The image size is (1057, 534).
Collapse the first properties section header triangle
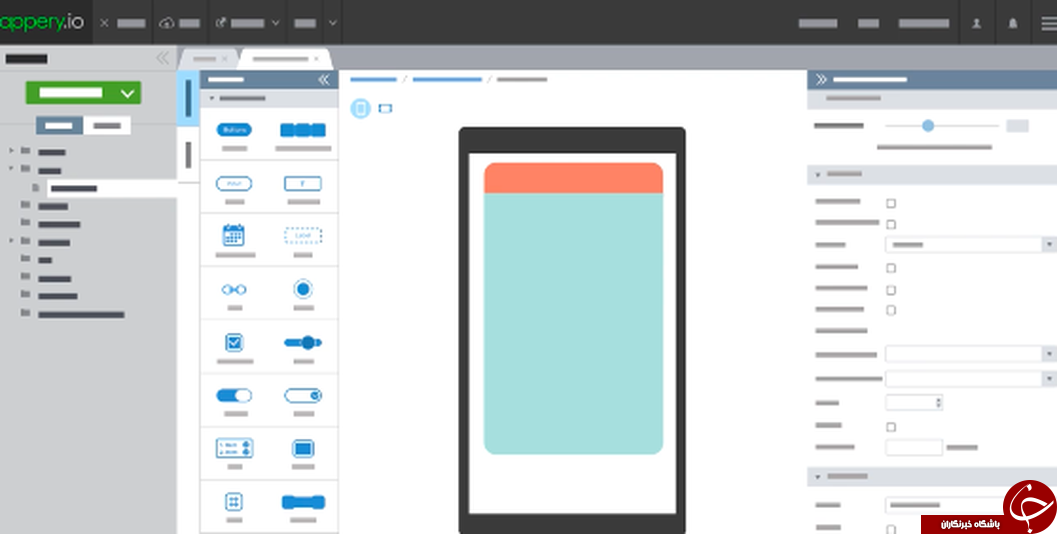818,175
